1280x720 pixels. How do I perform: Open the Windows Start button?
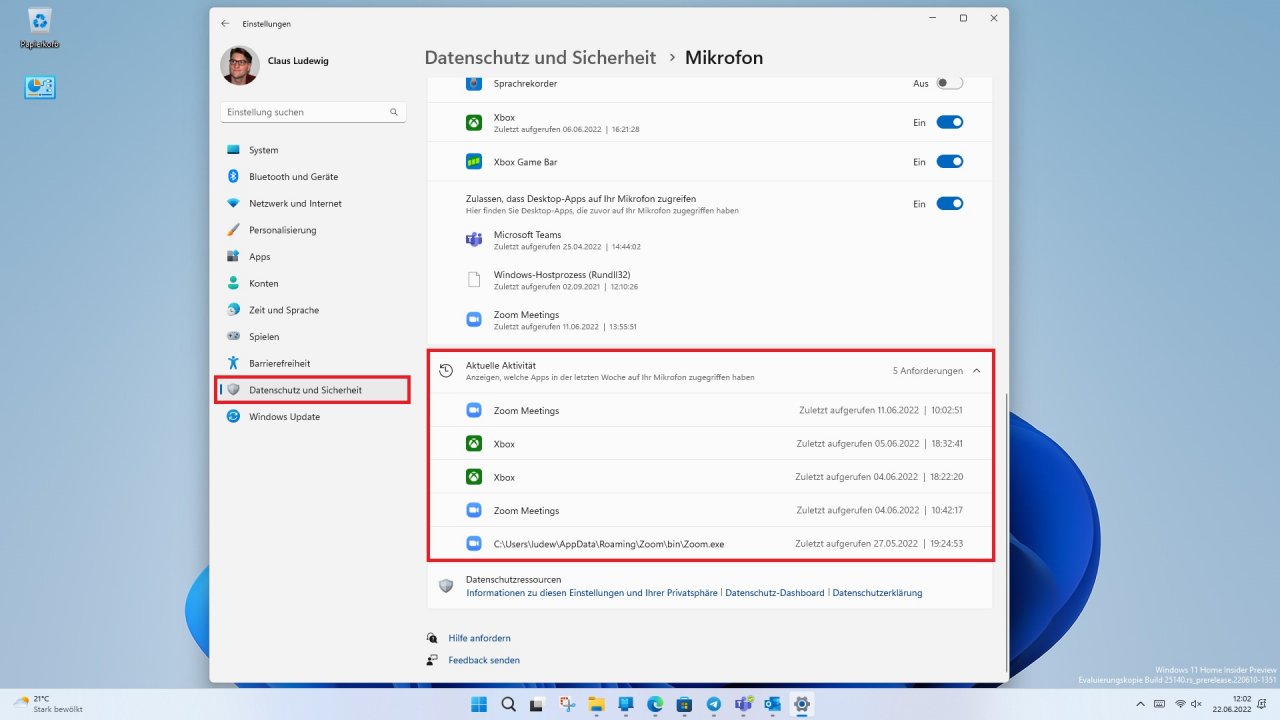click(479, 704)
